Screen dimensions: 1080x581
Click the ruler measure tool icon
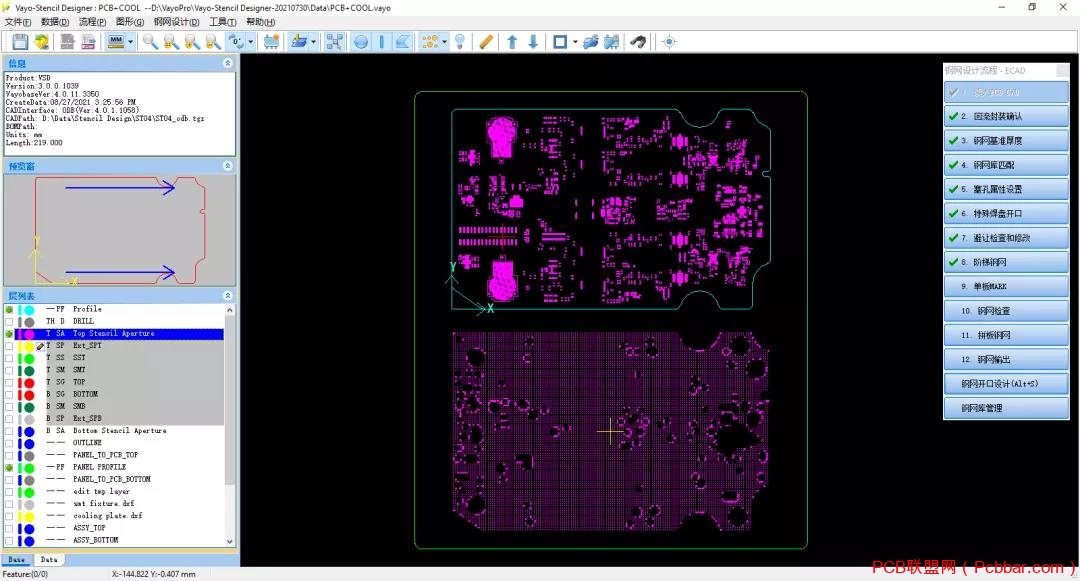486,42
